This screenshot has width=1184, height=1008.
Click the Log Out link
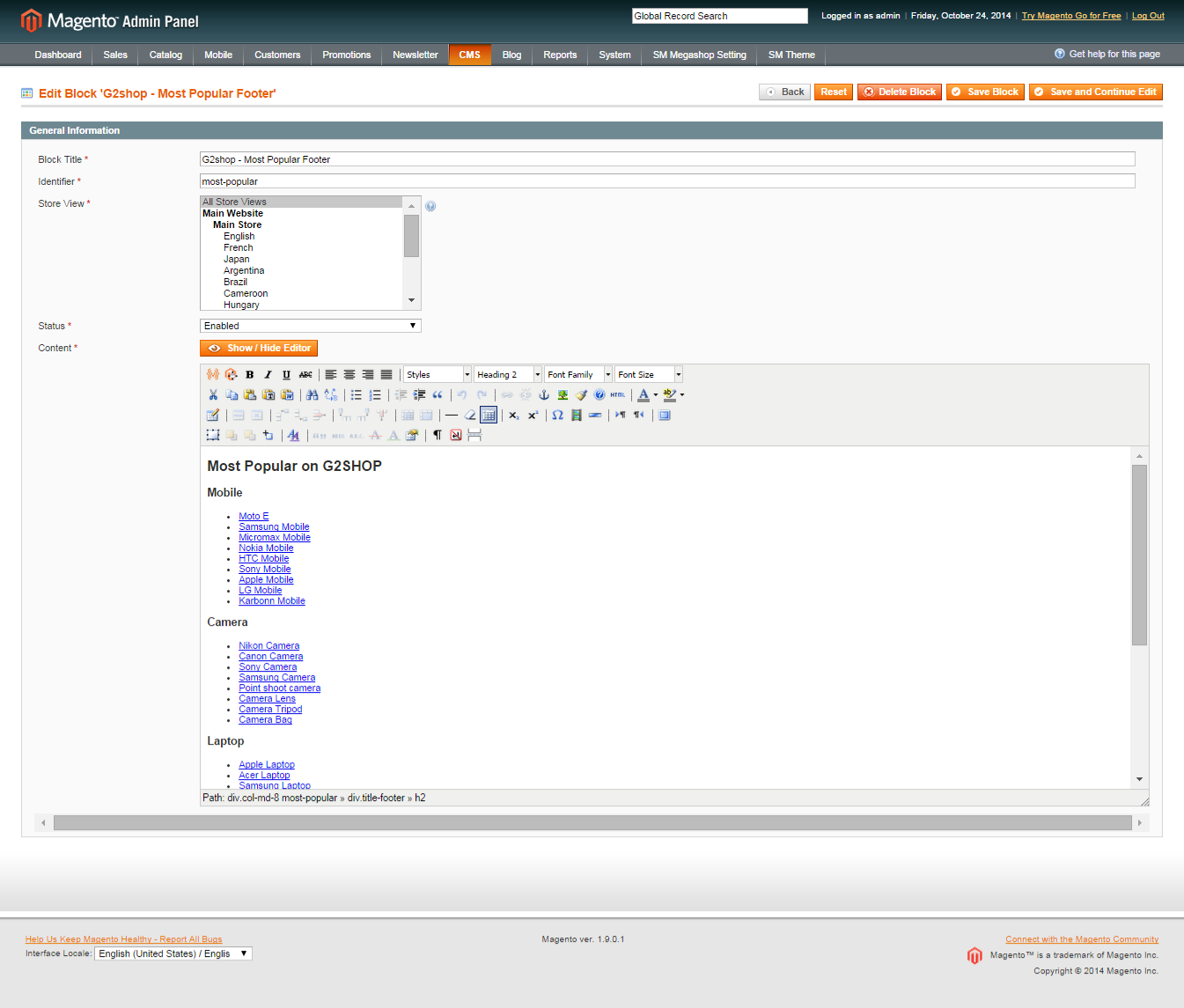[1148, 16]
